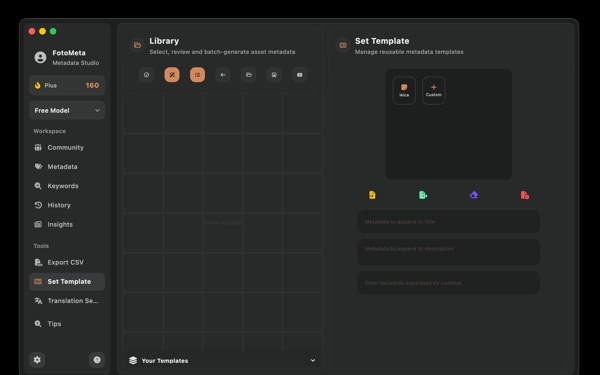Screen dimensions: 600x375
Task: Toggle the orange magic wand toolbar button
Action: [172, 75]
